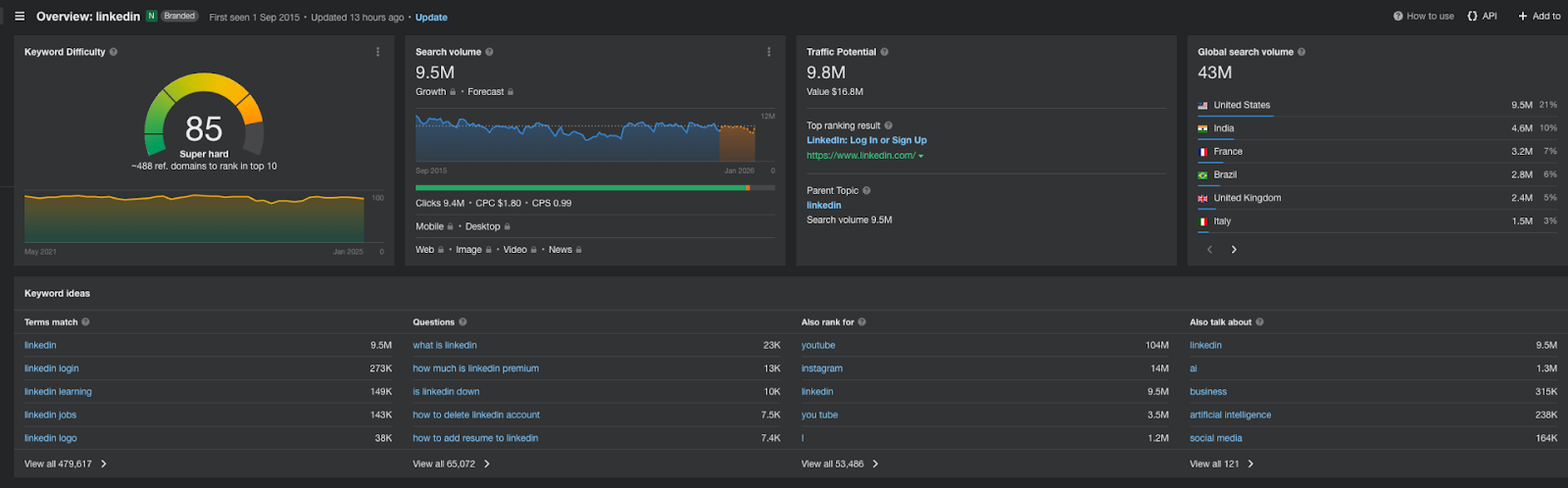Select the Growth option
Image resolution: width=1568 pixels, height=488 pixels.
click(430, 92)
